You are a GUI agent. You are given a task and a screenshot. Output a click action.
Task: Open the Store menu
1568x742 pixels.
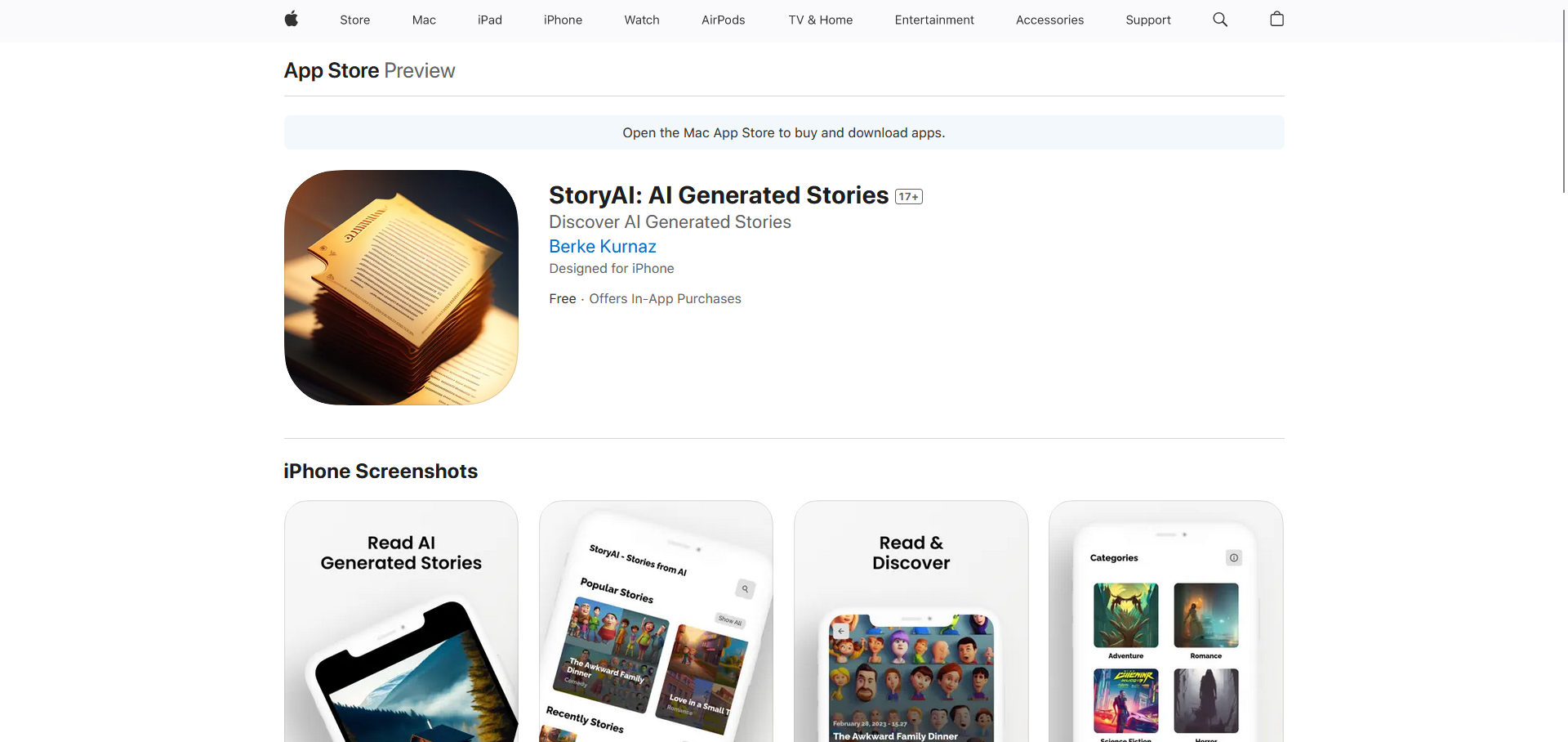(355, 20)
